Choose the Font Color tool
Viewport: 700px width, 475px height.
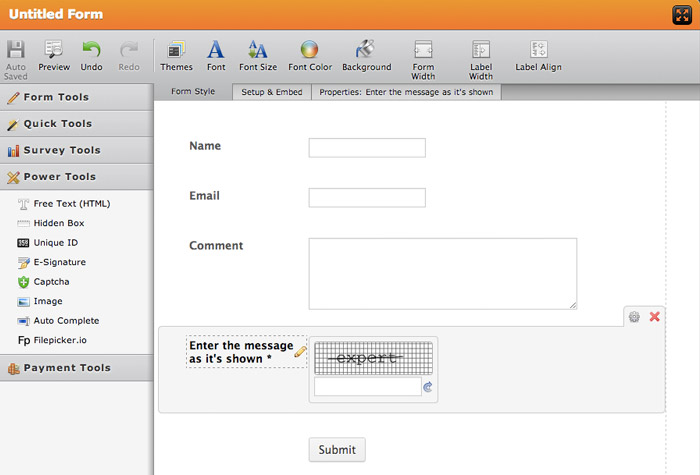click(x=309, y=55)
